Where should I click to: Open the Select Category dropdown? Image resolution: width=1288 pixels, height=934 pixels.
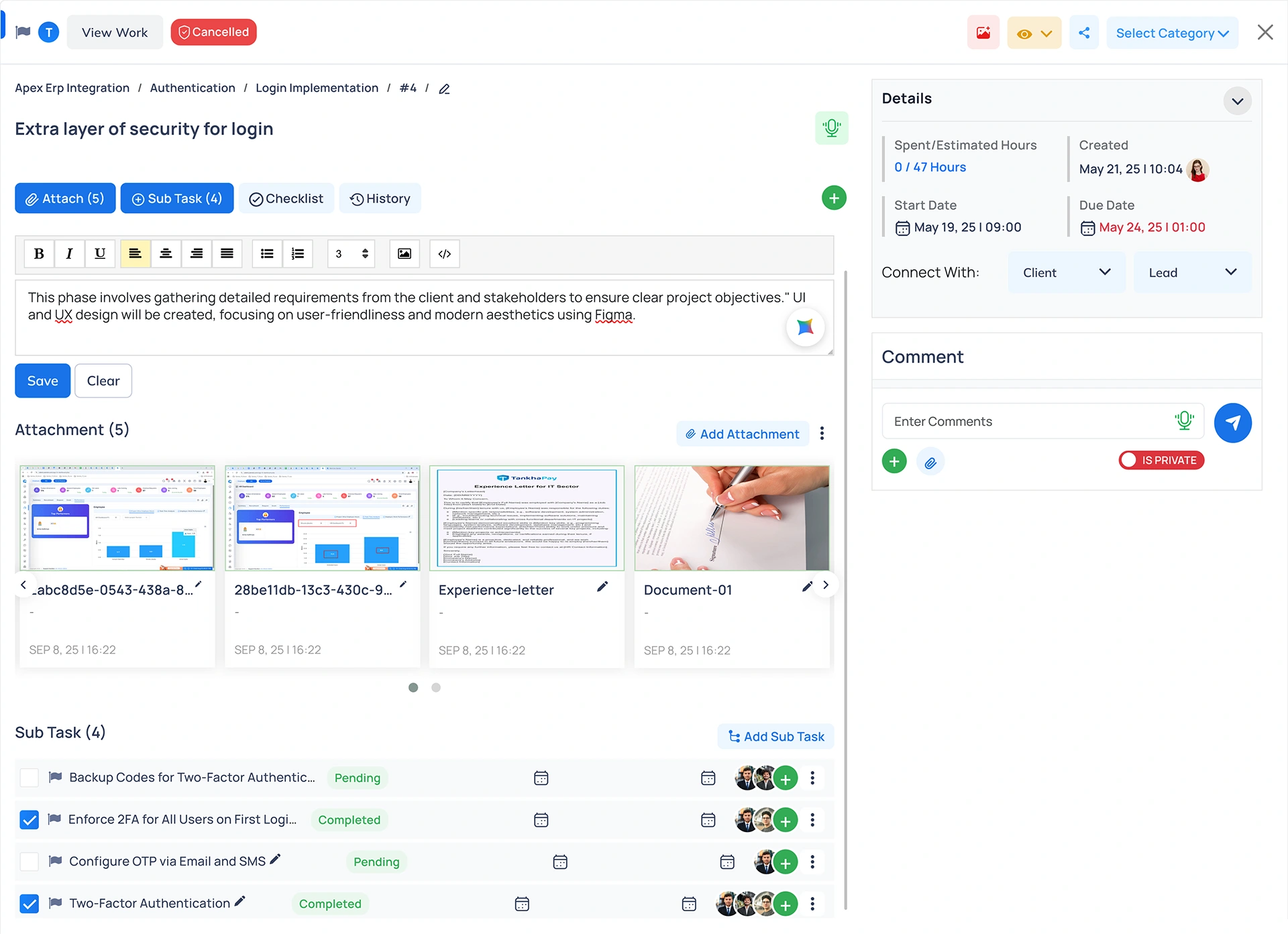[x=1171, y=33]
